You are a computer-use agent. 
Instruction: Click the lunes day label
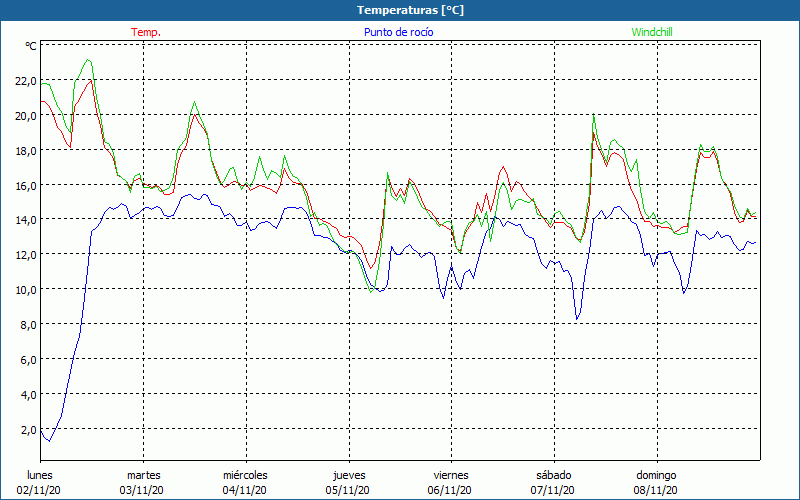click(40, 475)
